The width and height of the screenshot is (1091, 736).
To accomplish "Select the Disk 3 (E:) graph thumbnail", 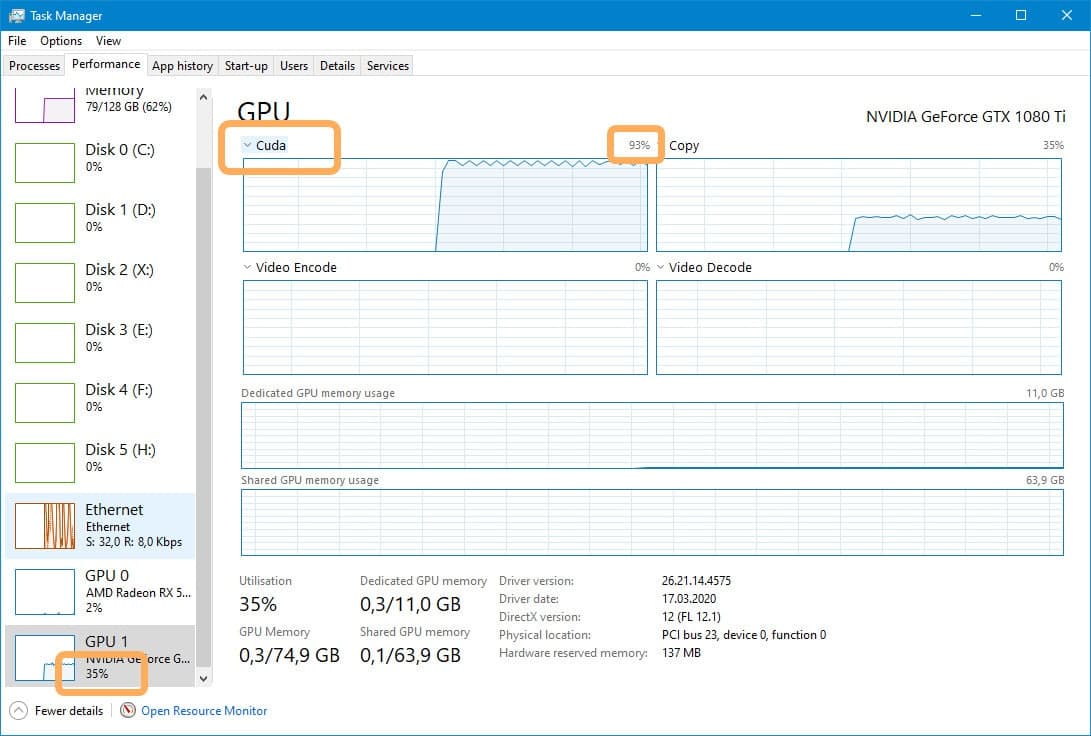I will 45,342.
